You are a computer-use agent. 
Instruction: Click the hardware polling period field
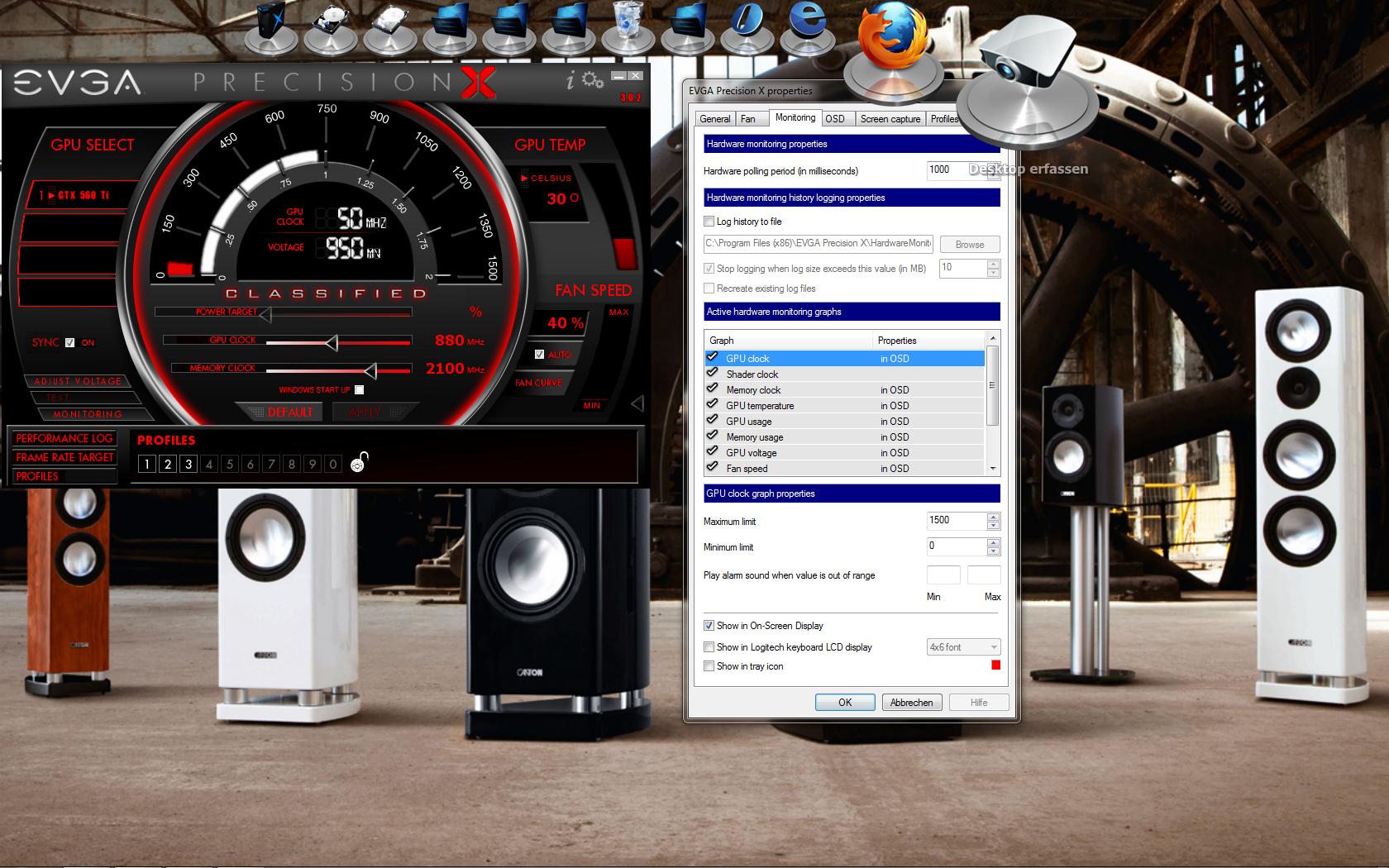pos(957,170)
